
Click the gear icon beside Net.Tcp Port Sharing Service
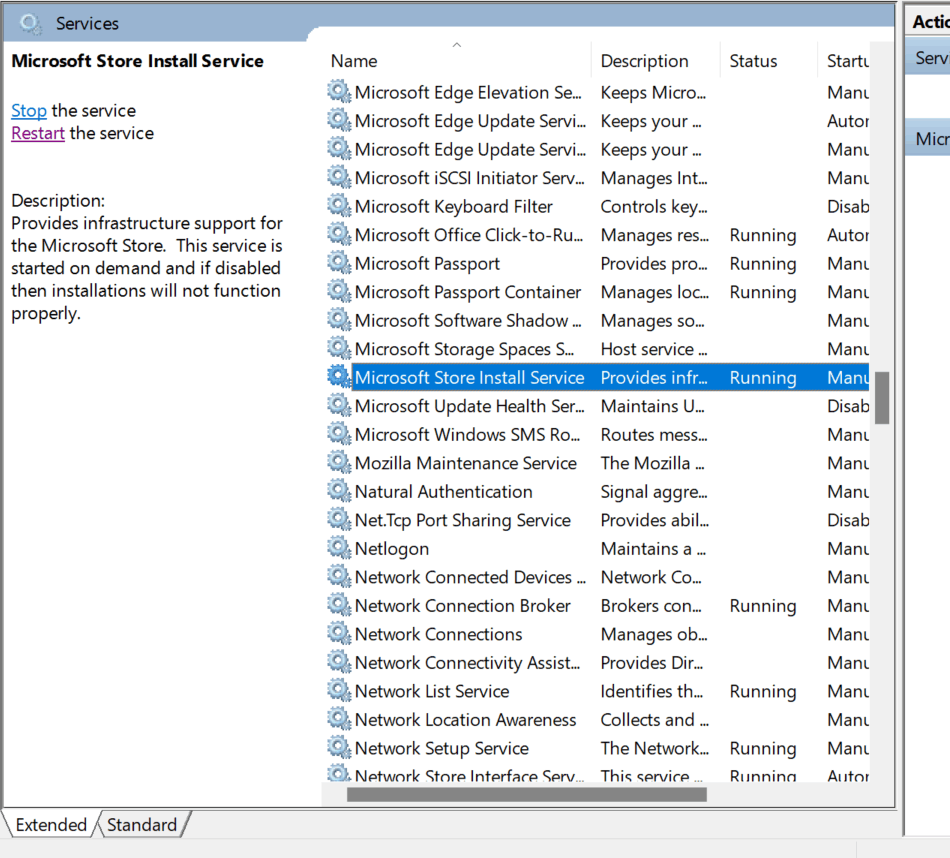(339, 519)
